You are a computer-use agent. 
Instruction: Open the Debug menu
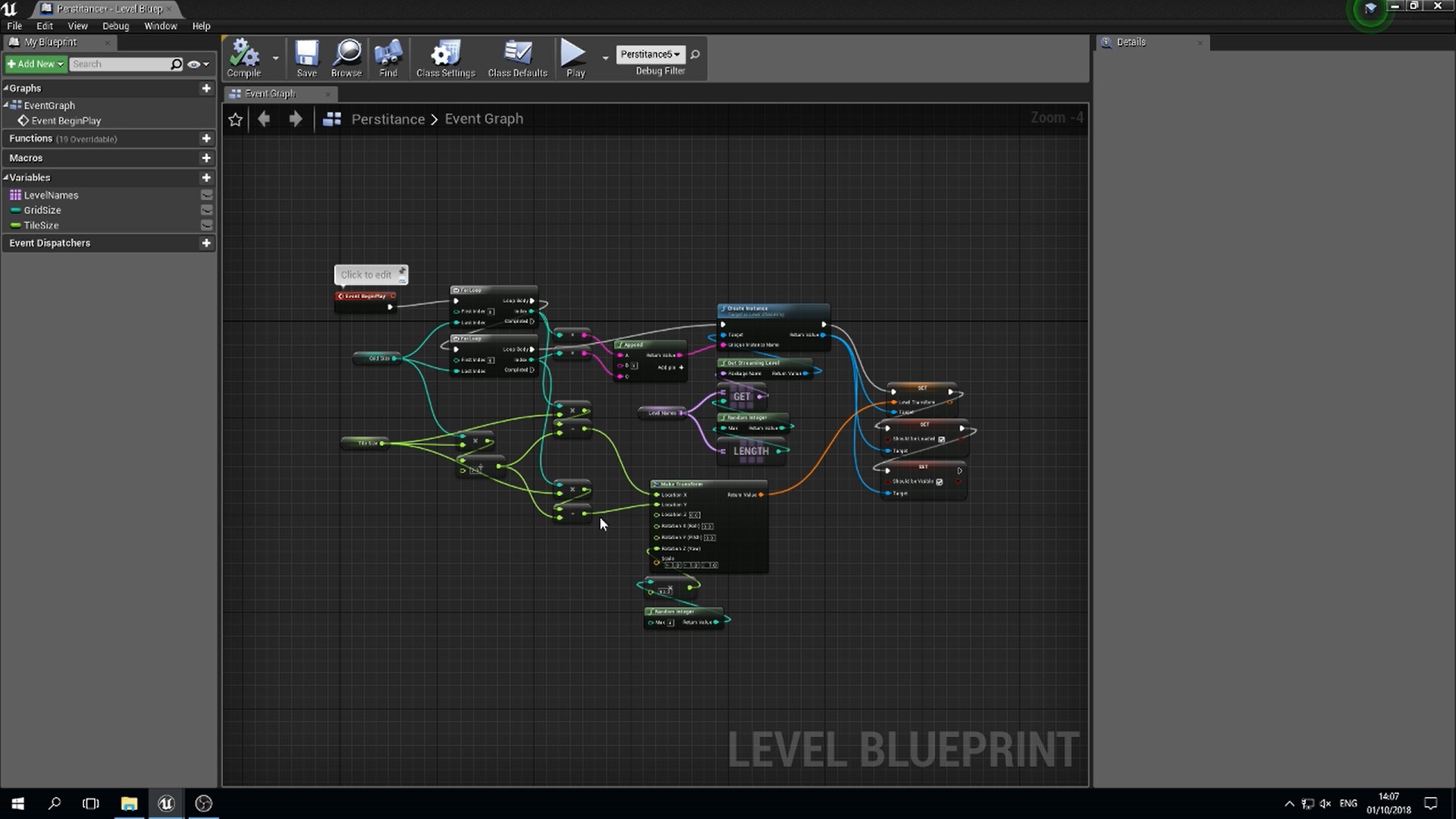(x=115, y=26)
